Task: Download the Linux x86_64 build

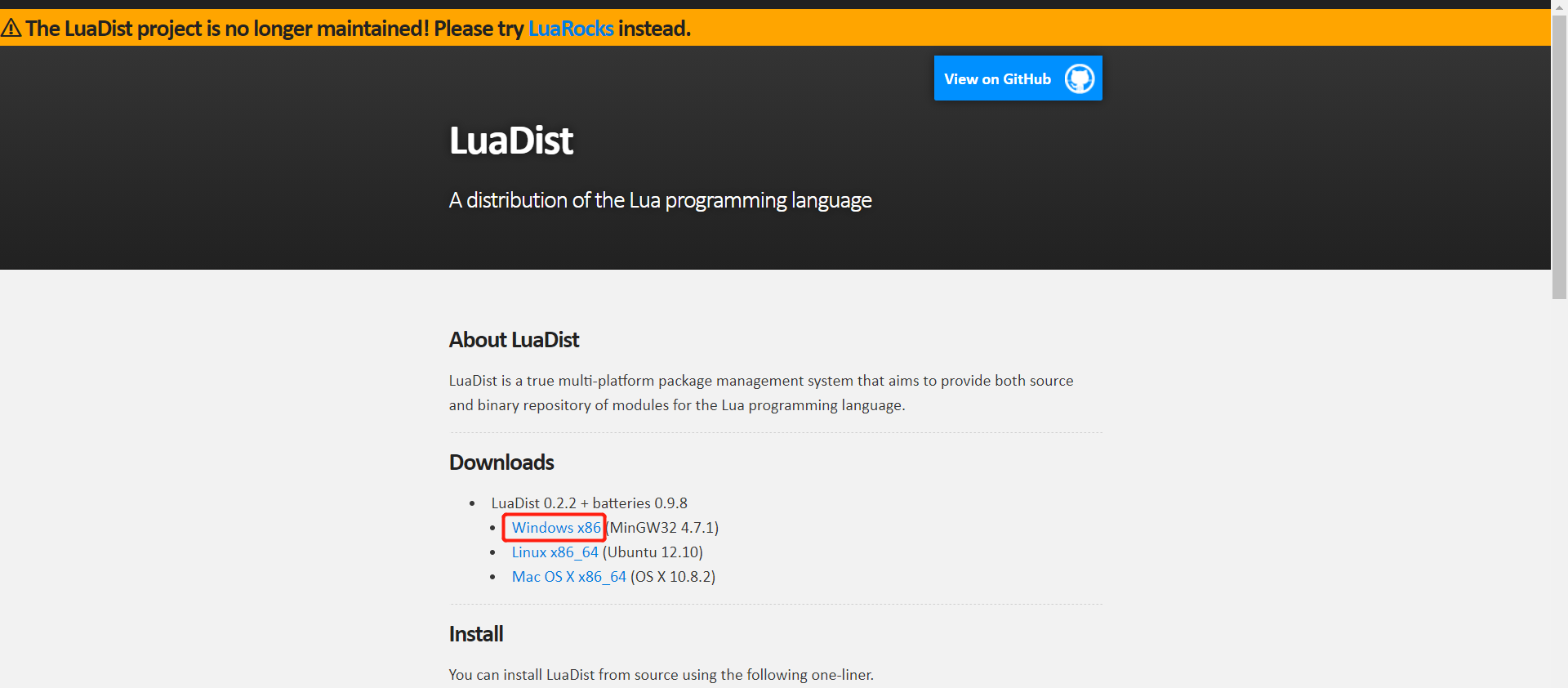Action: pyautogui.click(x=555, y=552)
